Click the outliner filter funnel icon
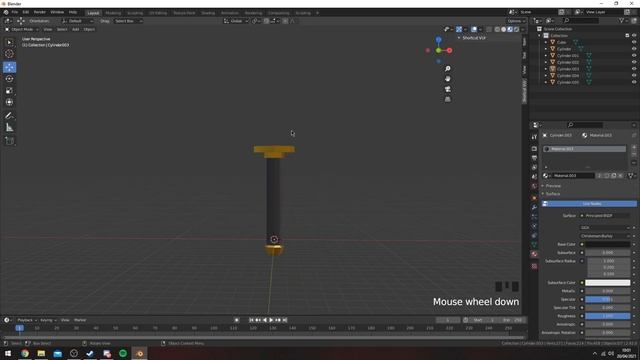 [x=622, y=20]
